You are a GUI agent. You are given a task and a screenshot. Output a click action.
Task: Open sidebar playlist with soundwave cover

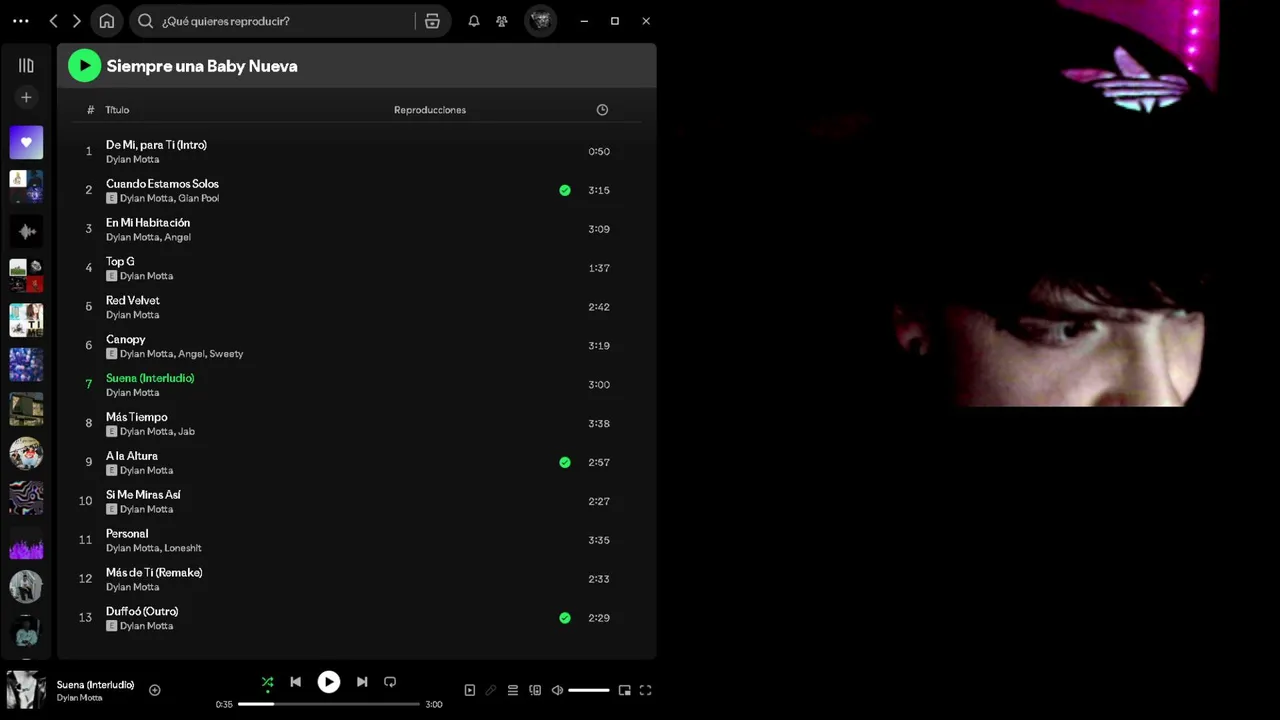pos(26,231)
